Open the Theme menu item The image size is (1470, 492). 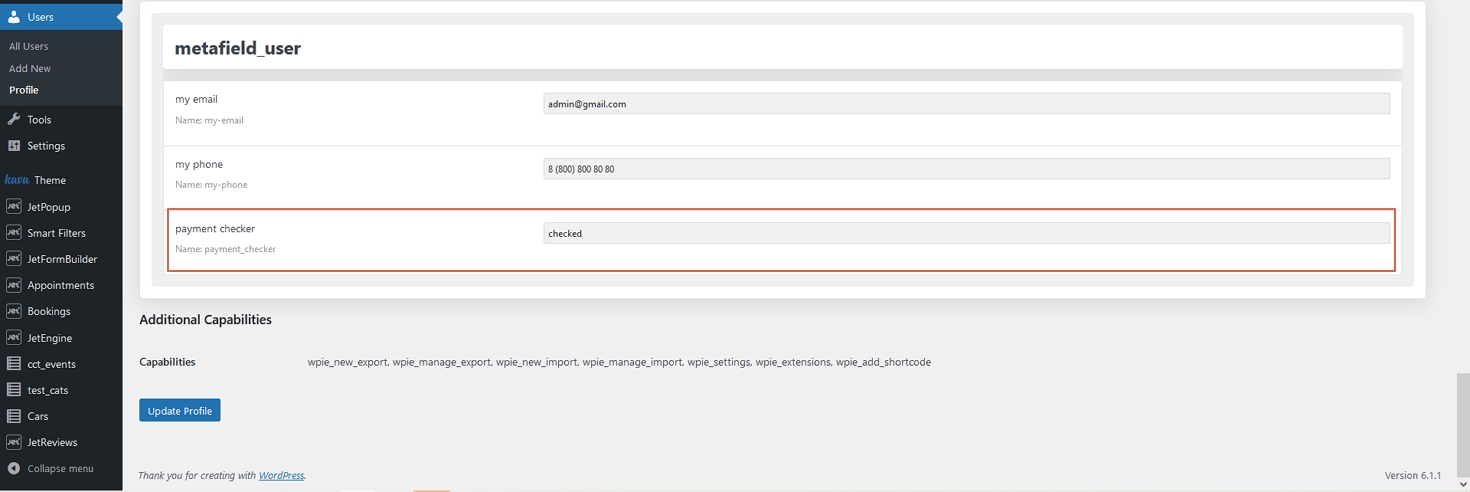tap(61, 180)
